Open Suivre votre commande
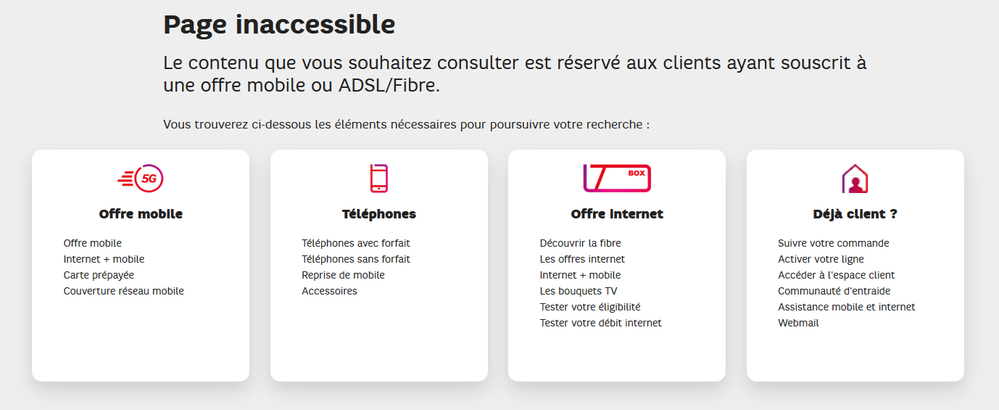Screen dimensions: 999x410 (x=833, y=243)
